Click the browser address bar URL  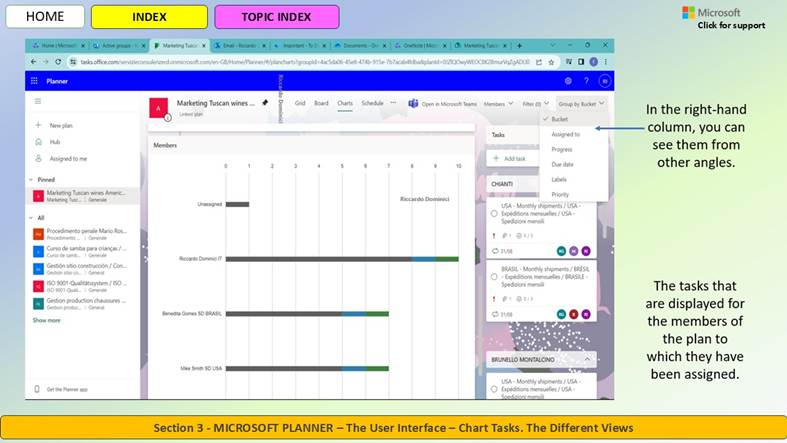[x=305, y=62]
